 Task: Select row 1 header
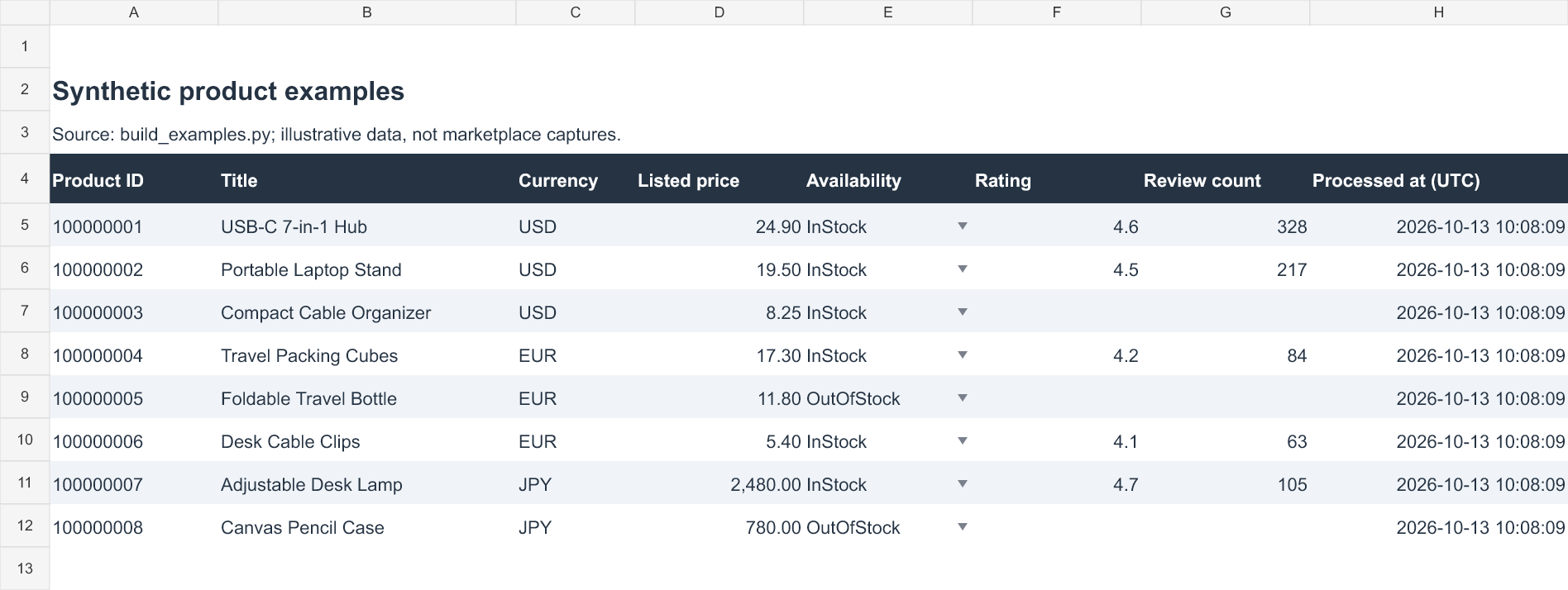(x=25, y=46)
